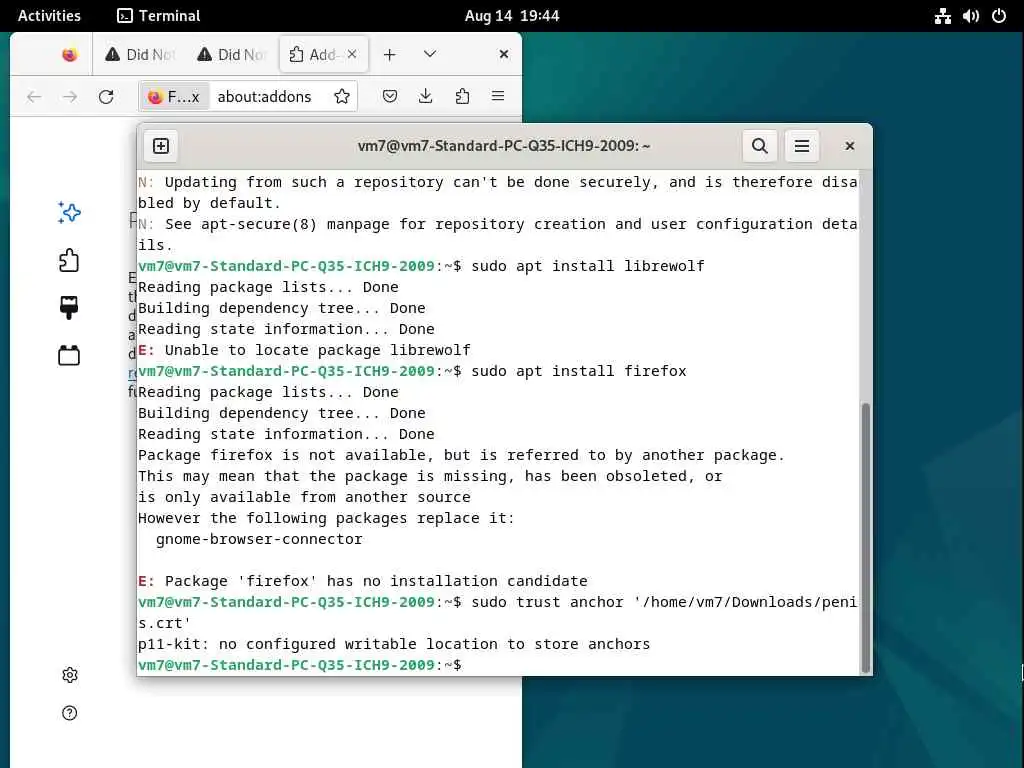Go back in Firefox
Viewport: 1024px width, 768px height.
point(34,97)
